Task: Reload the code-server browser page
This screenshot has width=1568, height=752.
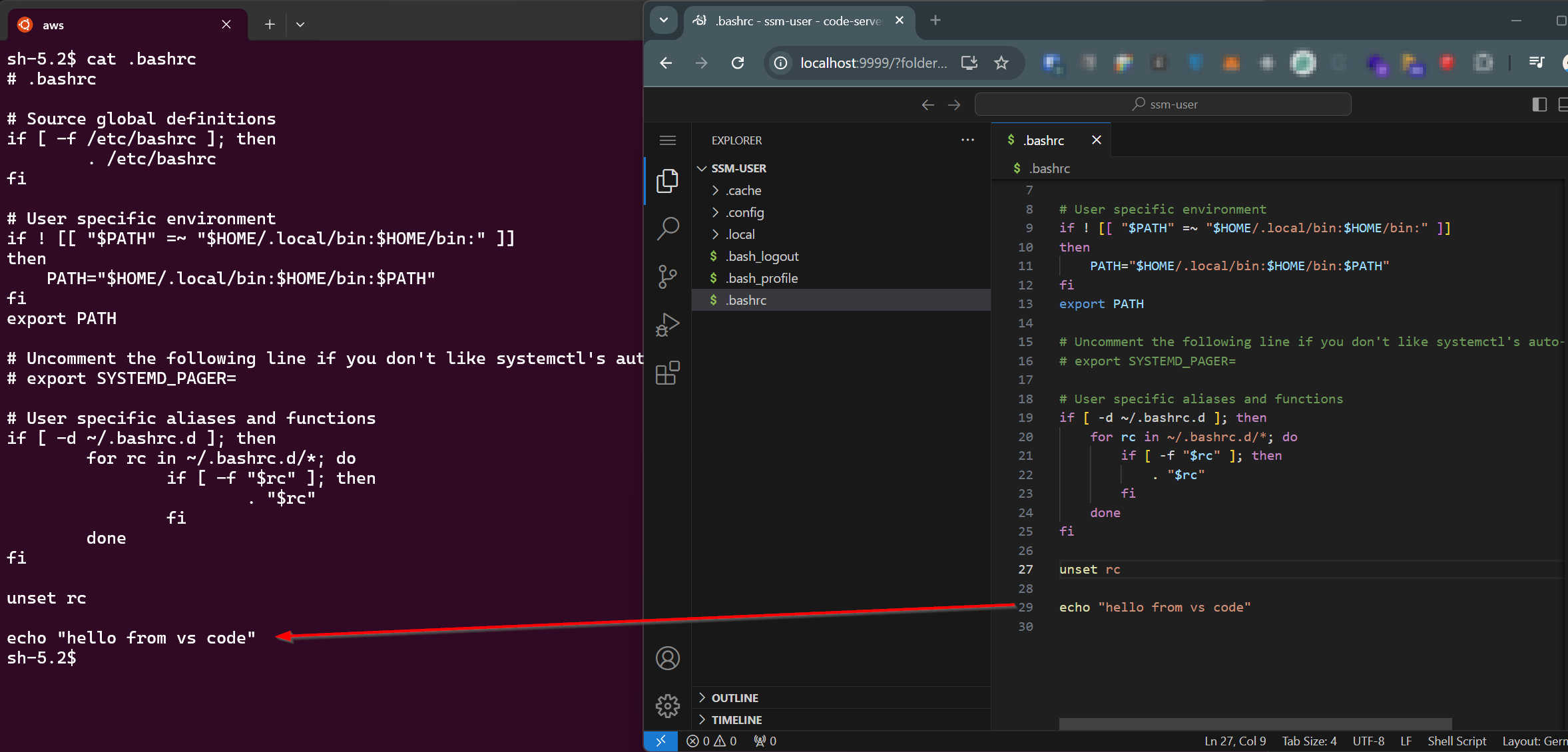Action: coord(738,63)
